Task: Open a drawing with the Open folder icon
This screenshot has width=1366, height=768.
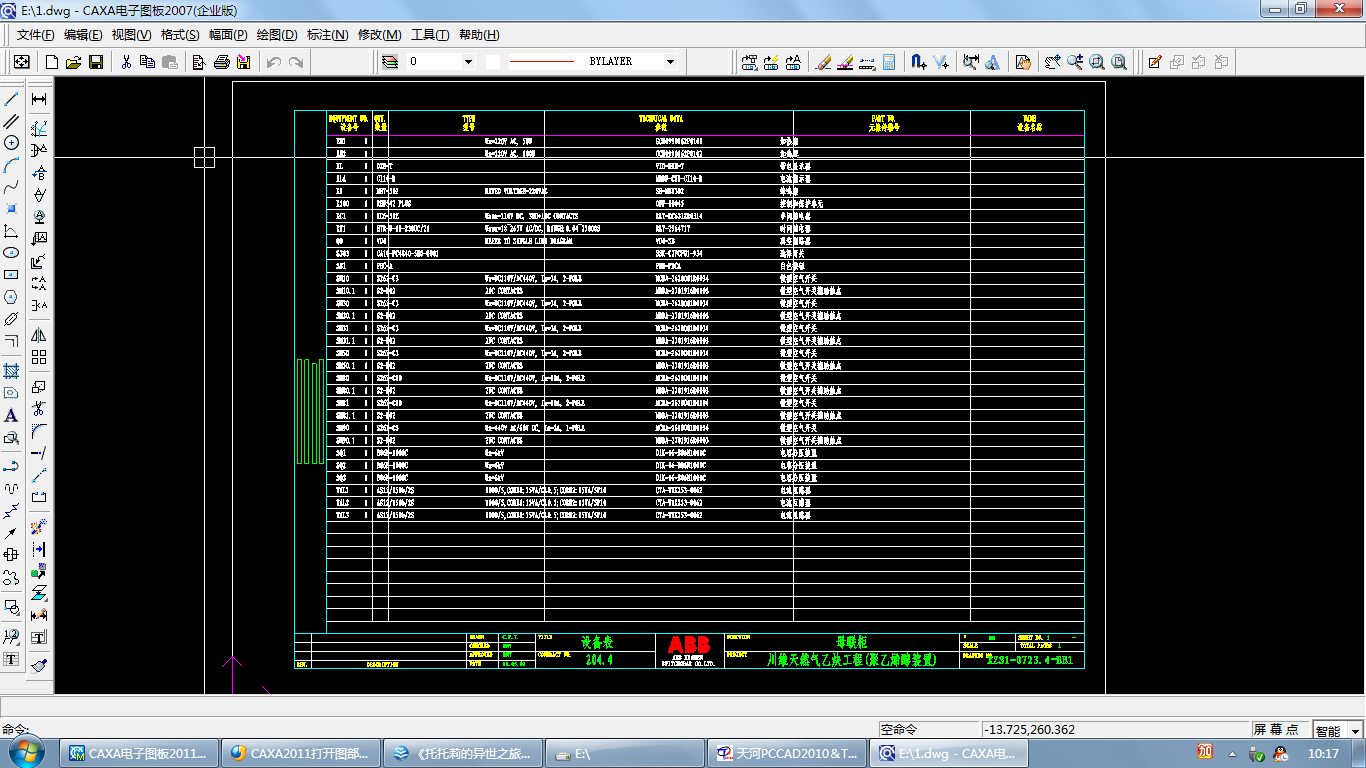Action: pyautogui.click(x=73, y=62)
